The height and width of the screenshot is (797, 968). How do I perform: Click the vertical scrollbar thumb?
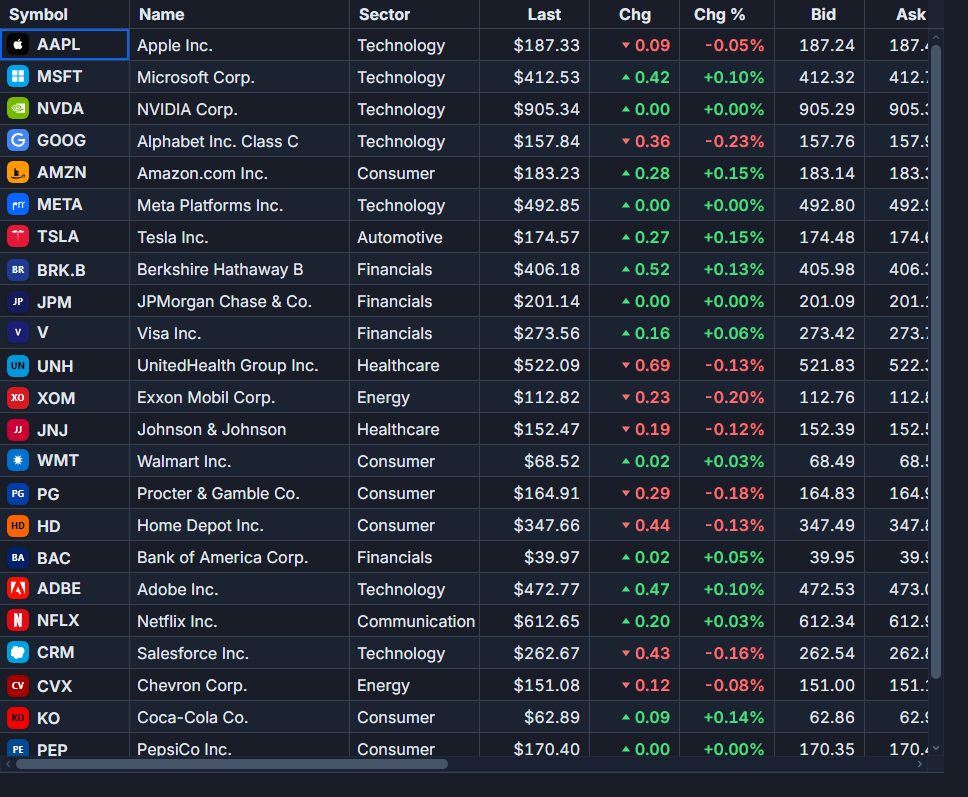coord(935,361)
